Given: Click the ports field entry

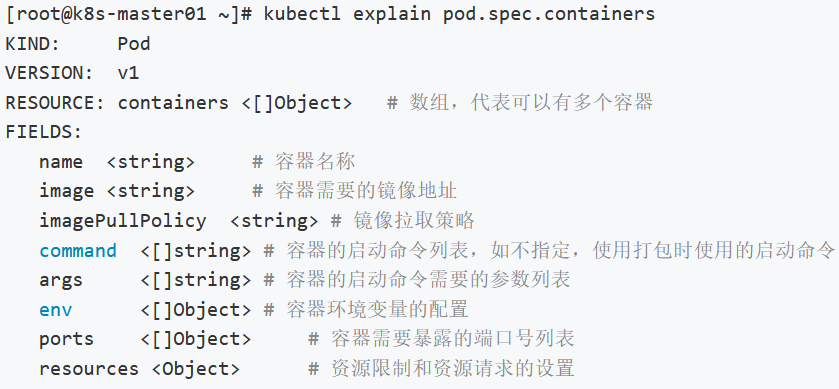Looking at the screenshot, I should (145, 339).
